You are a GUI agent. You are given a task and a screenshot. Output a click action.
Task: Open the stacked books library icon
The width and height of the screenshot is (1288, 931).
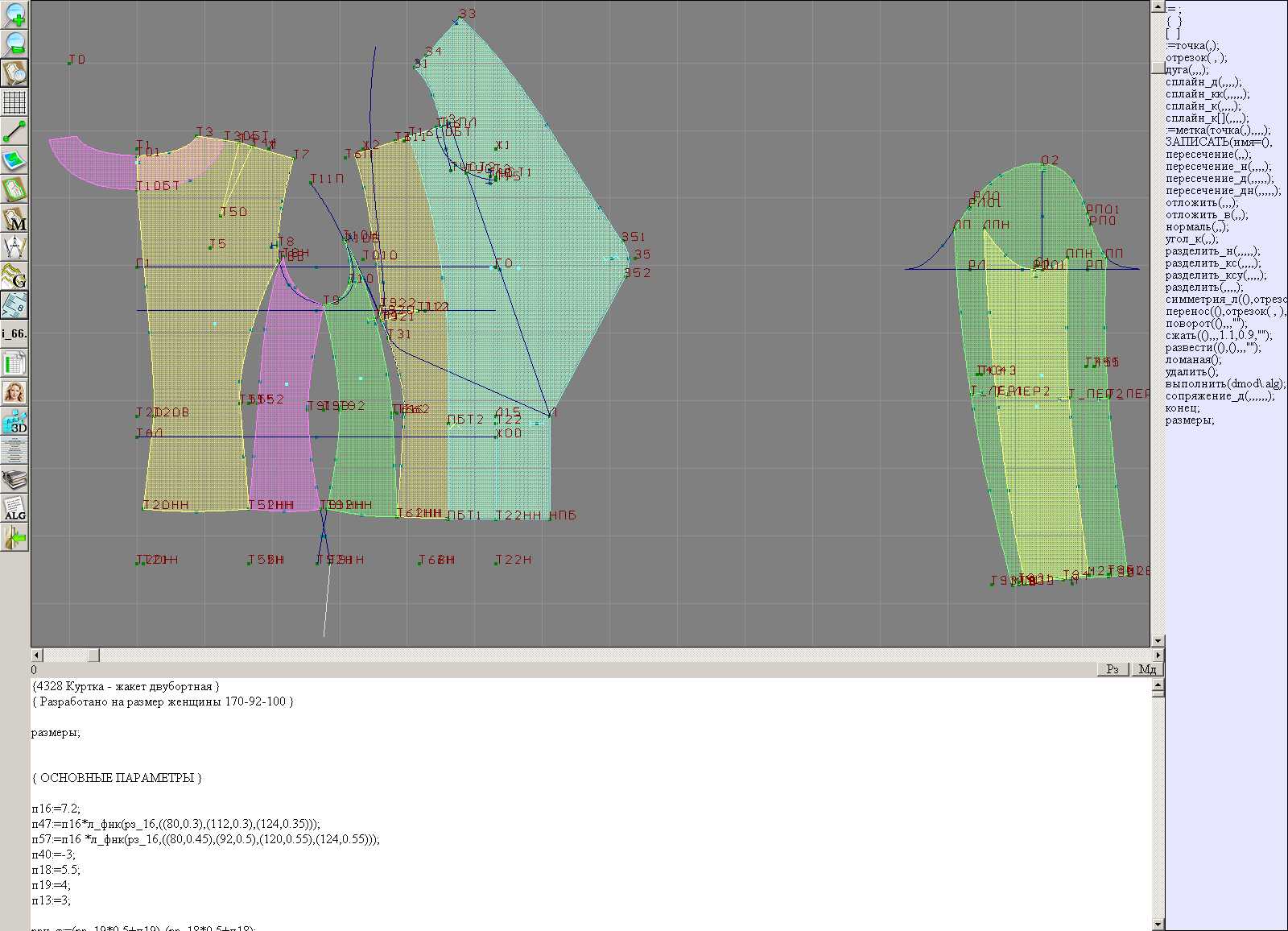pos(14,480)
